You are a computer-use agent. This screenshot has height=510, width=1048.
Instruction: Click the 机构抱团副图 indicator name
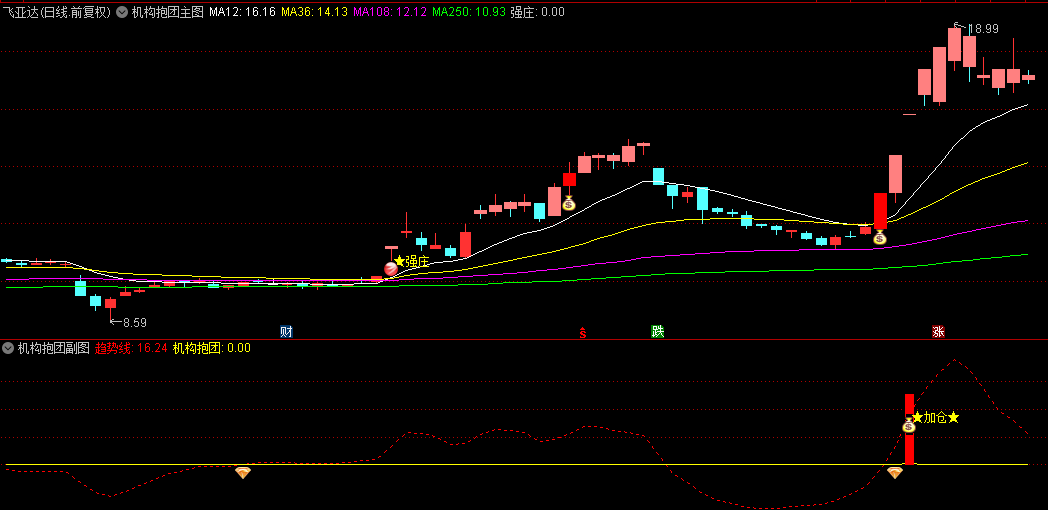[53, 348]
